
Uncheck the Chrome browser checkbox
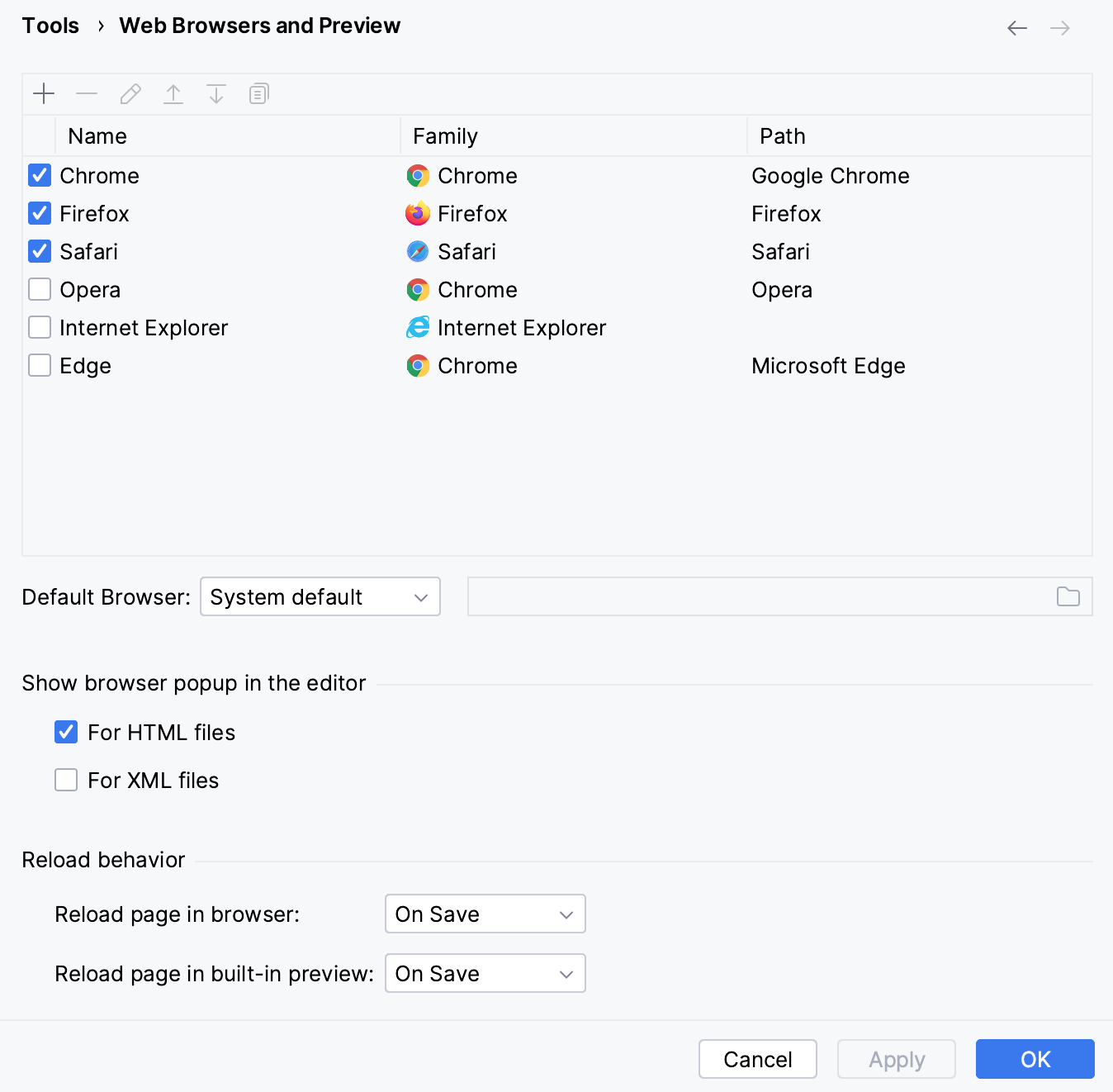(x=39, y=175)
